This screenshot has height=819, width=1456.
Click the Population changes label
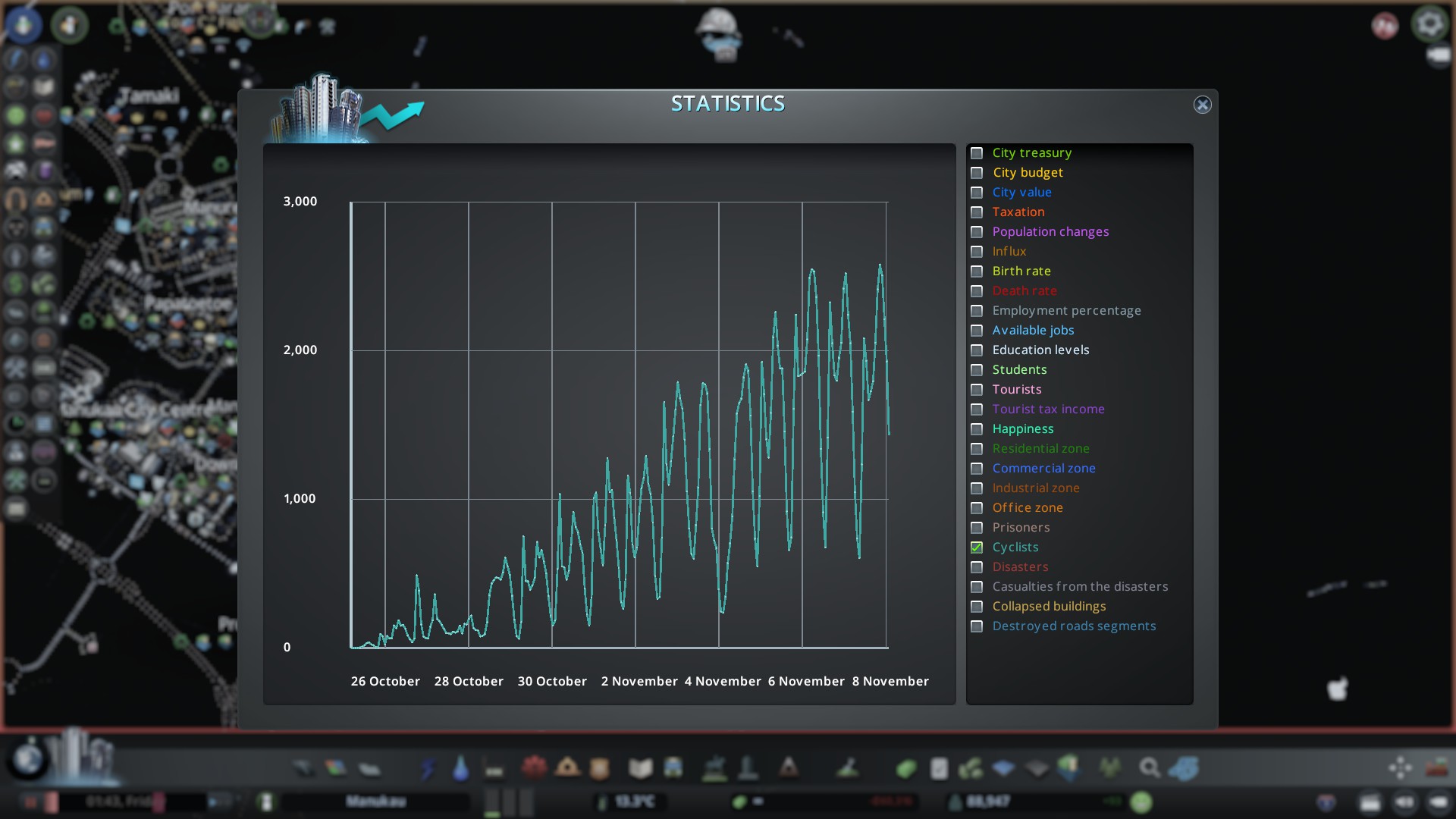coord(1050,232)
